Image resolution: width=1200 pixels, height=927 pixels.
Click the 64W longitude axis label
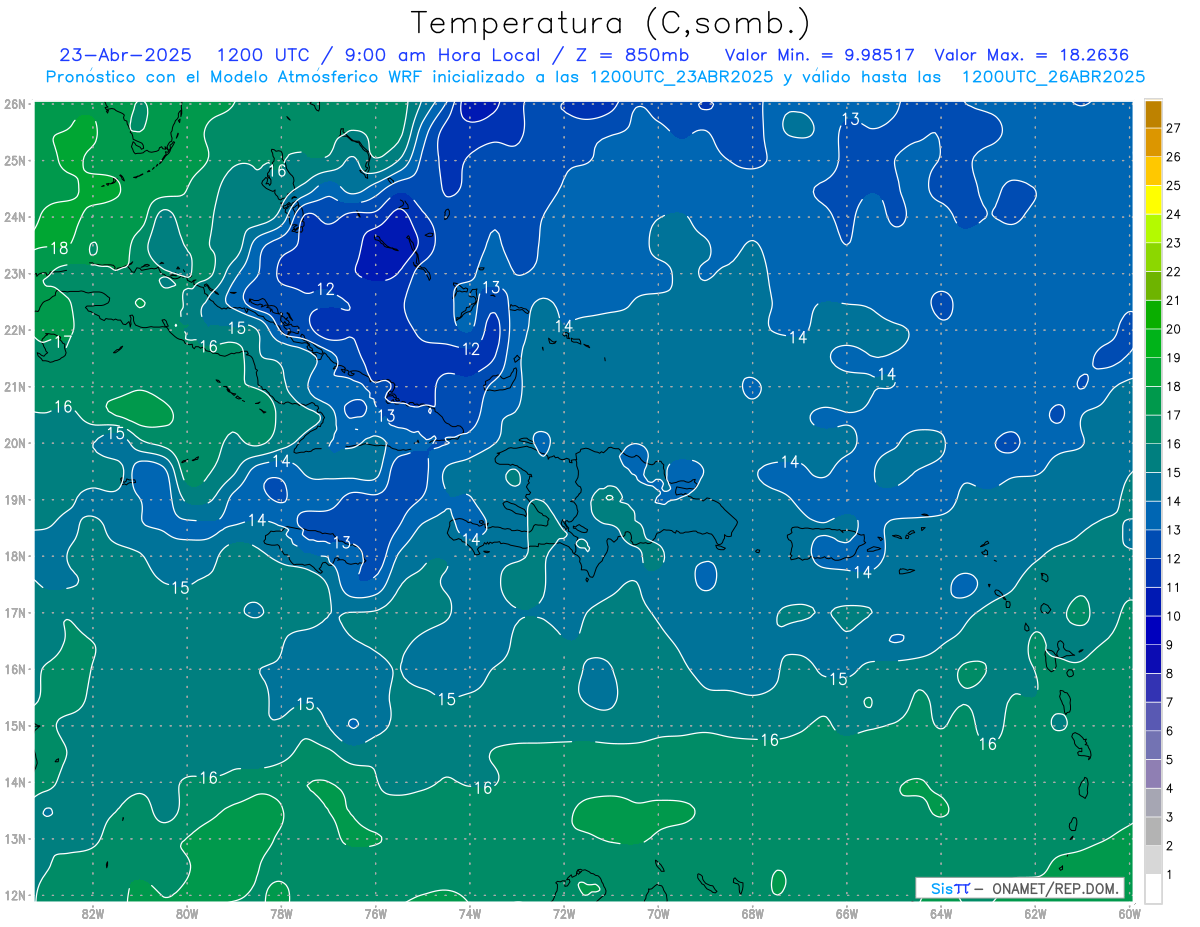point(940,913)
